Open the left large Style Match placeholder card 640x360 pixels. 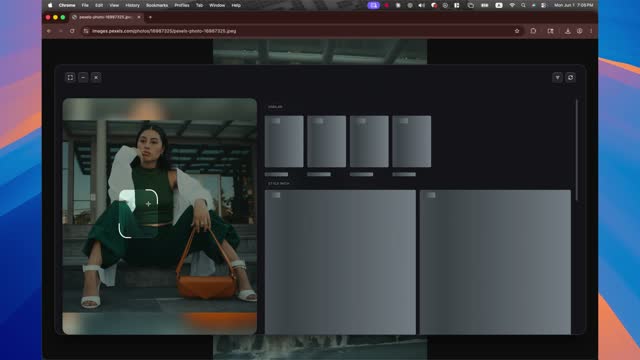(x=340, y=262)
